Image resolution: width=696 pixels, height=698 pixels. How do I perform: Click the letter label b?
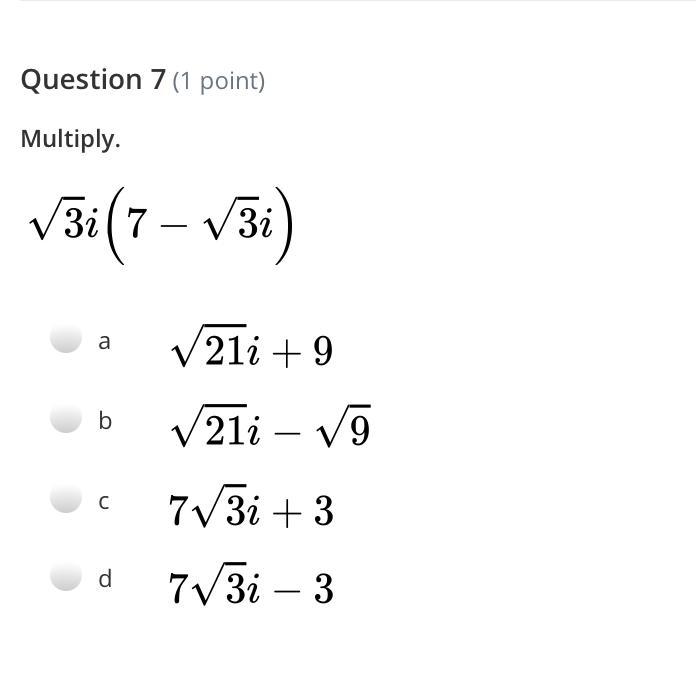coord(105,421)
